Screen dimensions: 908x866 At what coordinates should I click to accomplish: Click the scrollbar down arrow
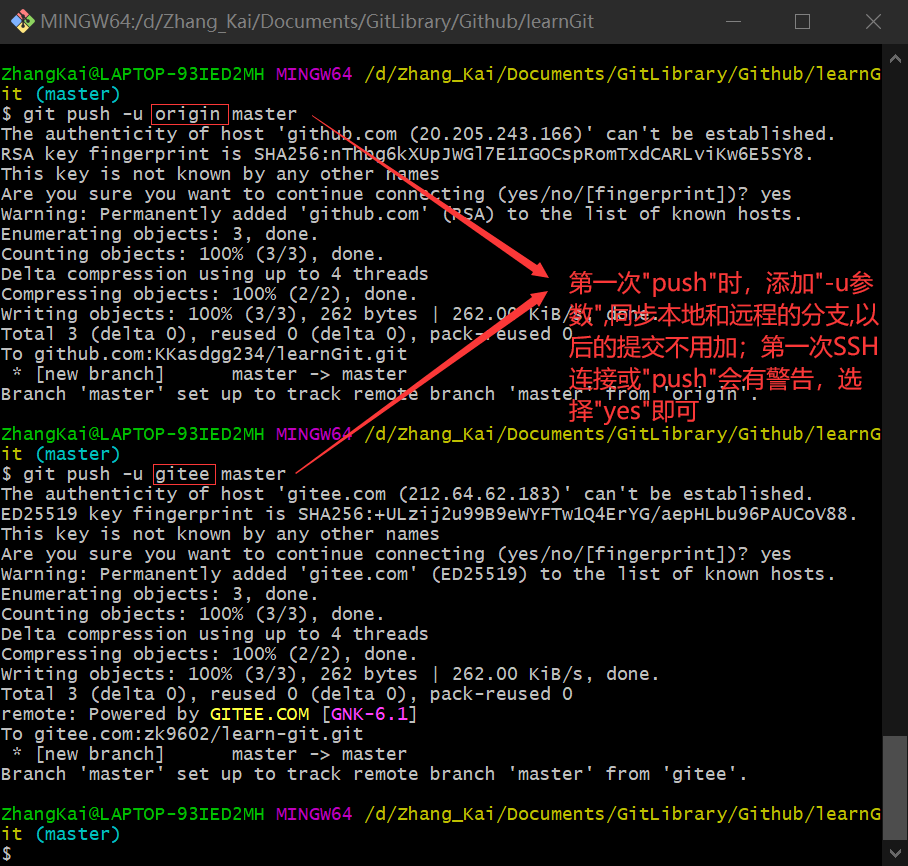coord(895,853)
